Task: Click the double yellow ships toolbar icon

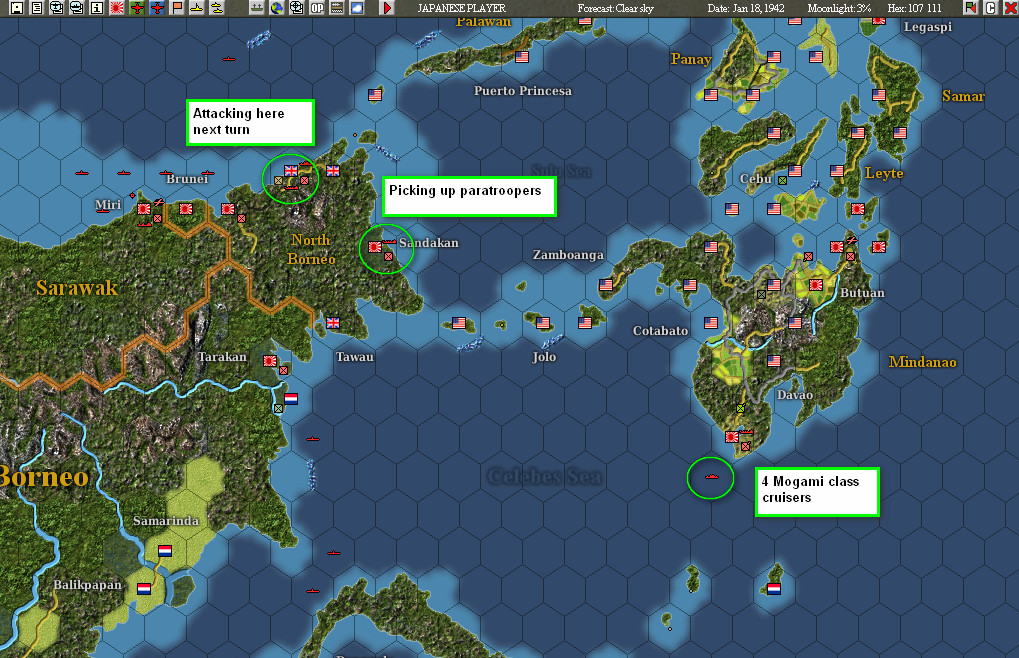Action: pyautogui.click(x=217, y=8)
